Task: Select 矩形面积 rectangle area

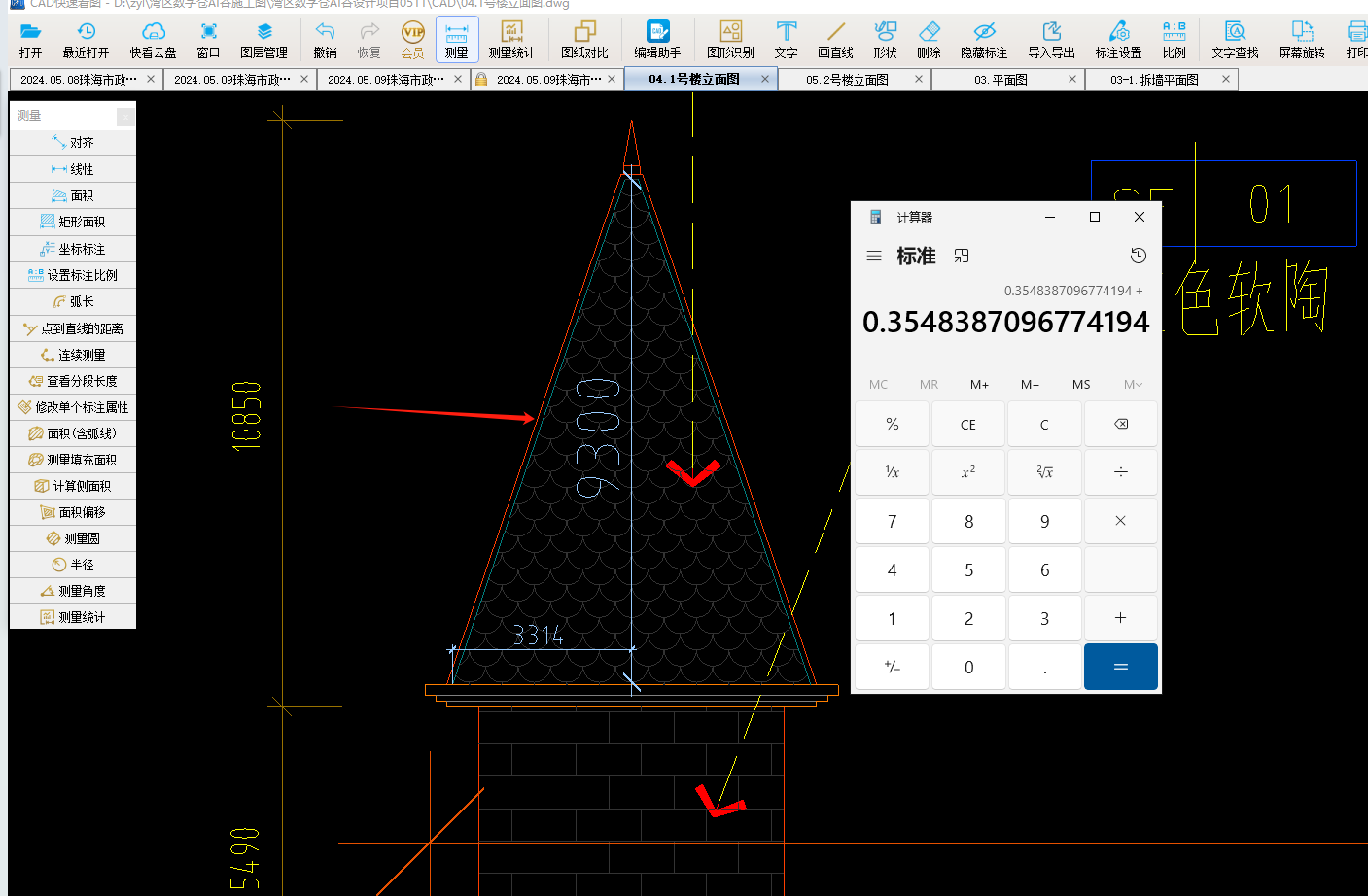Action: (x=73, y=222)
